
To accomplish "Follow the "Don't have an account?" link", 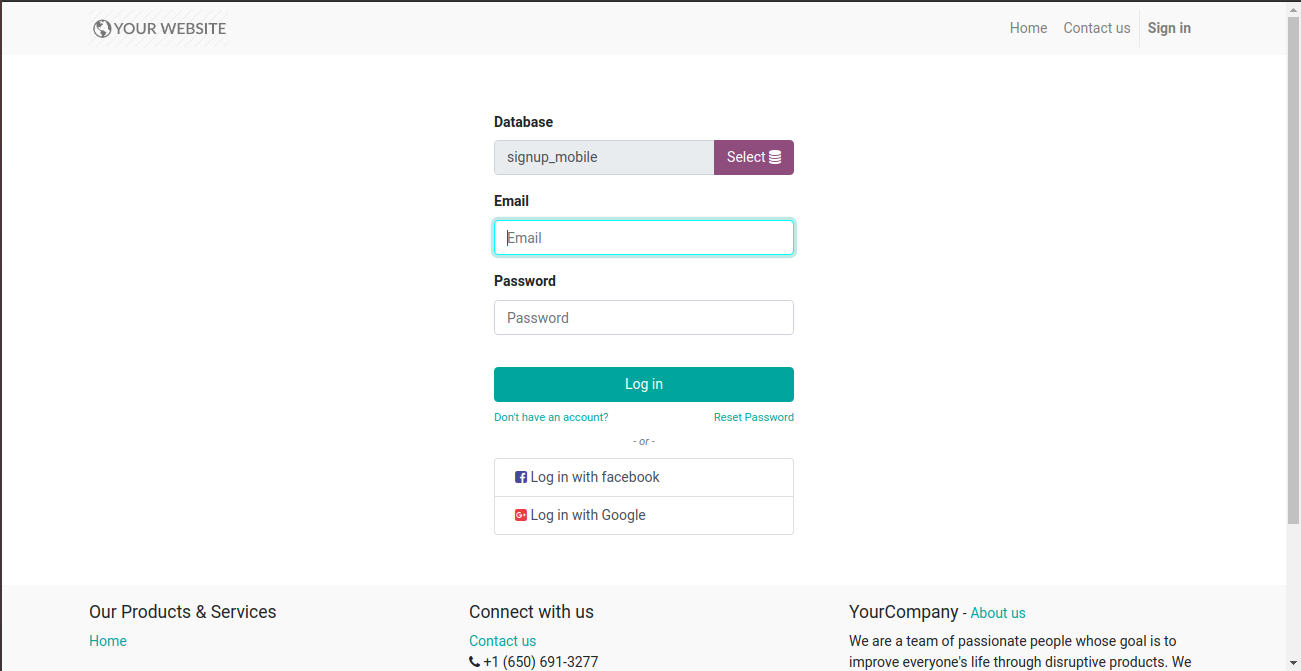I will tap(551, 417).
